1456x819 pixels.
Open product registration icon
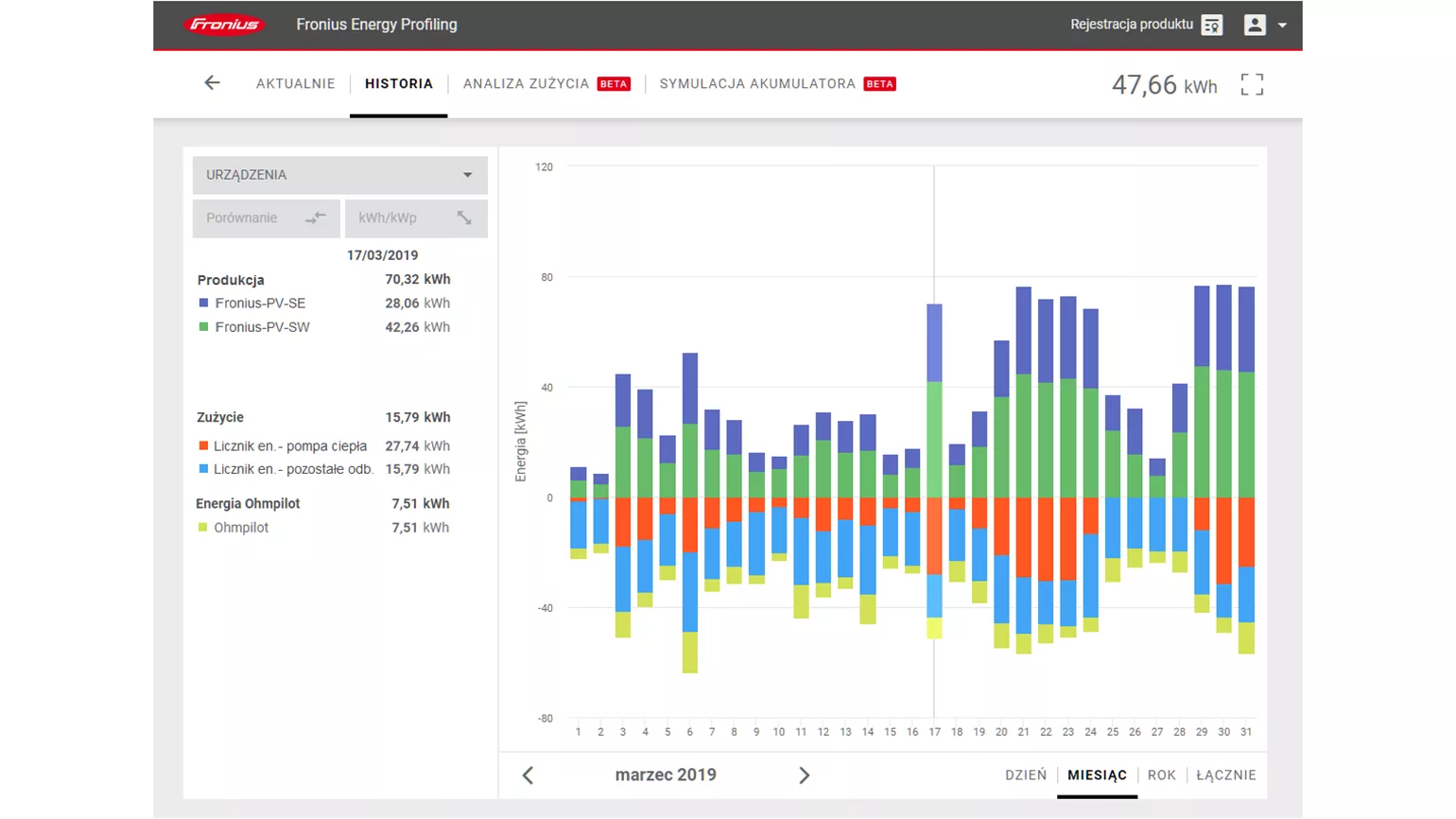point(1212,26)
